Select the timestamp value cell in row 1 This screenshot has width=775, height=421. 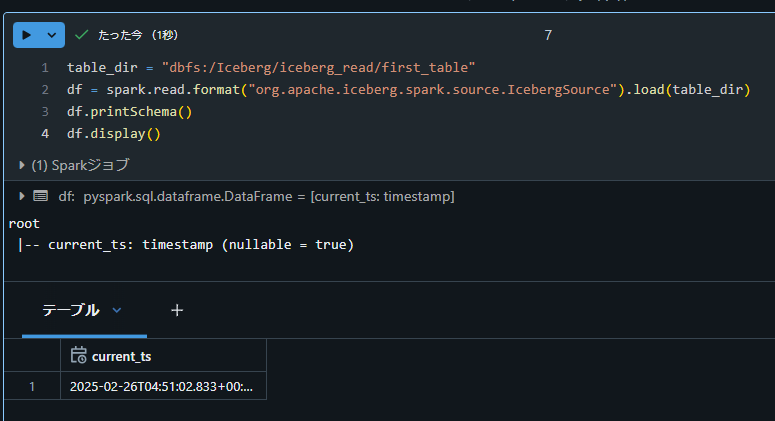tap(163, 386)
